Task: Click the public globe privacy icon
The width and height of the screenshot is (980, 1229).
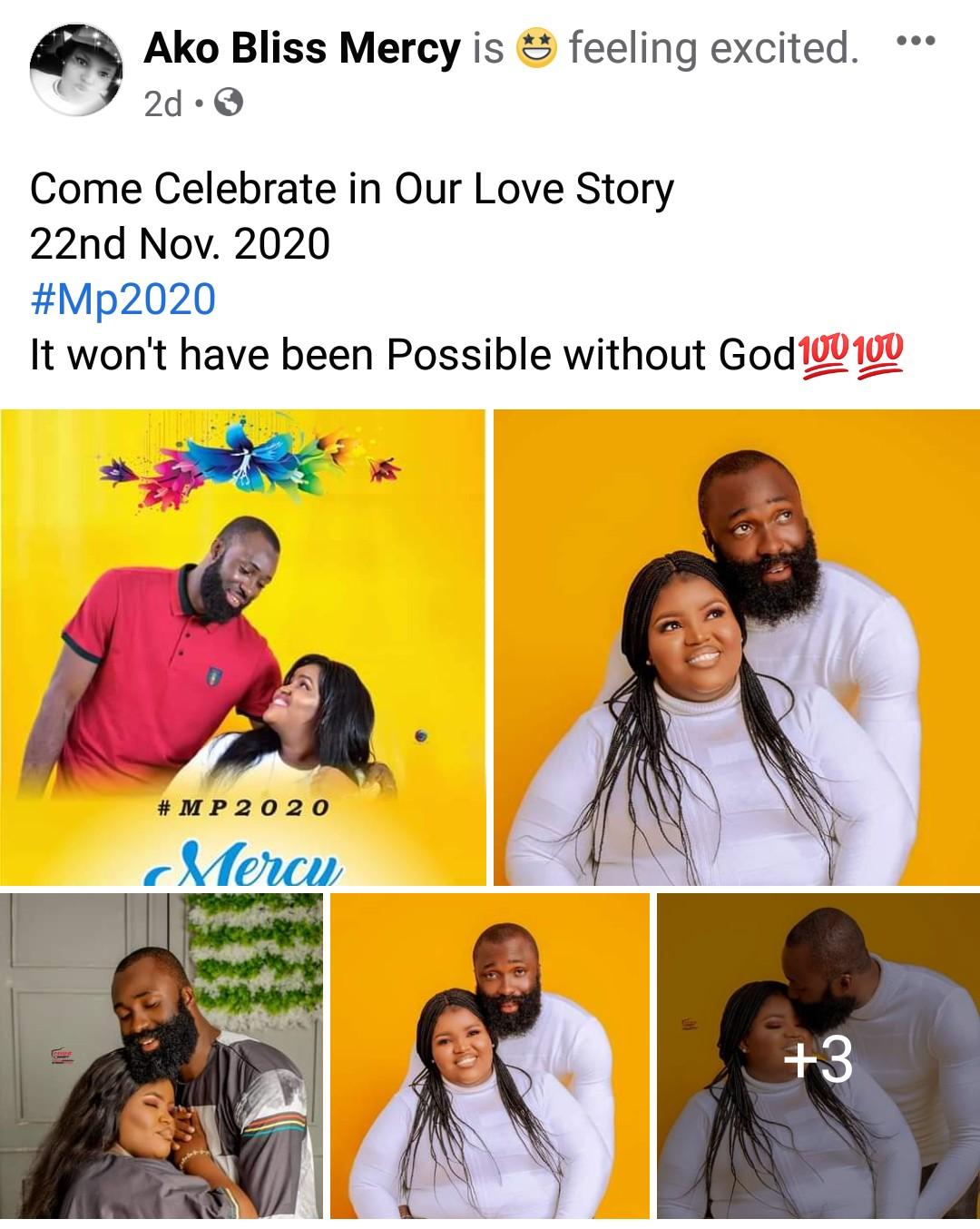Action: 230,104
